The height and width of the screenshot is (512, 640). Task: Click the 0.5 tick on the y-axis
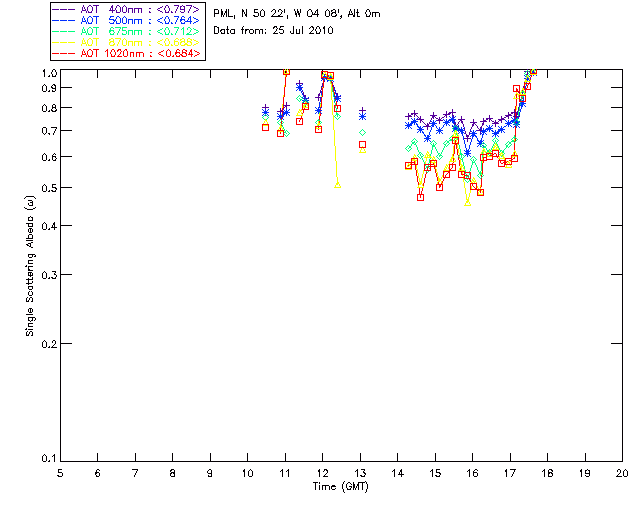[x=47, y=188]
